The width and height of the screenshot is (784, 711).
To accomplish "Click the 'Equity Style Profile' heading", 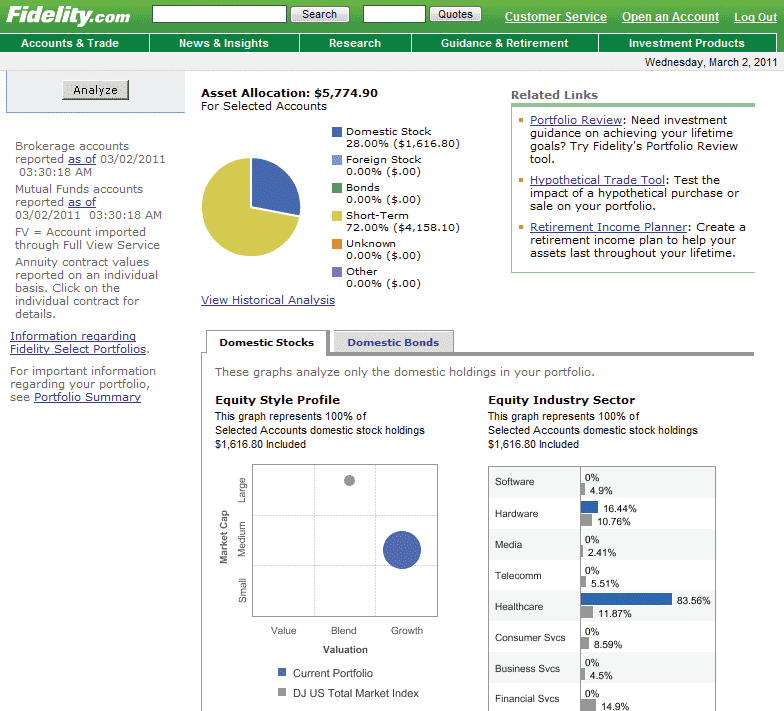I will pyautogui.click(x=278, y=400).
